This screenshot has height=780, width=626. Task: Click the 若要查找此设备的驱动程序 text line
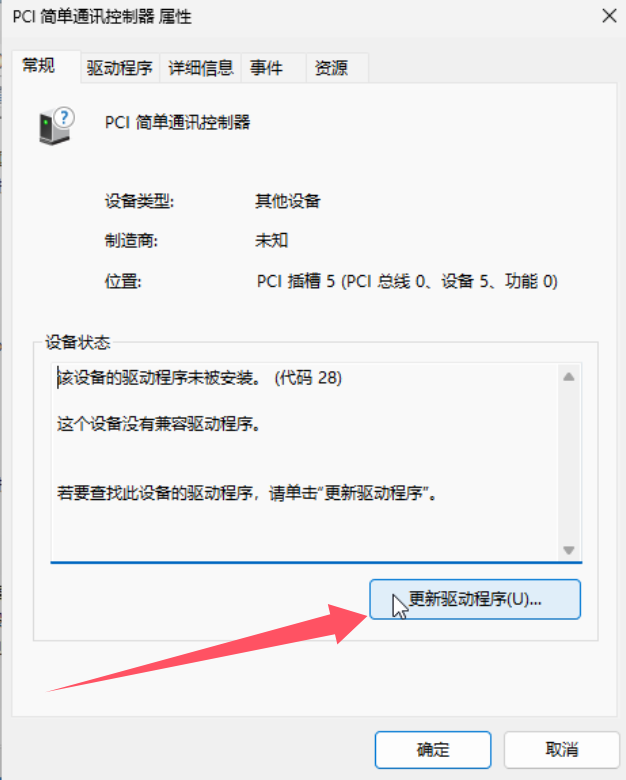247,493
